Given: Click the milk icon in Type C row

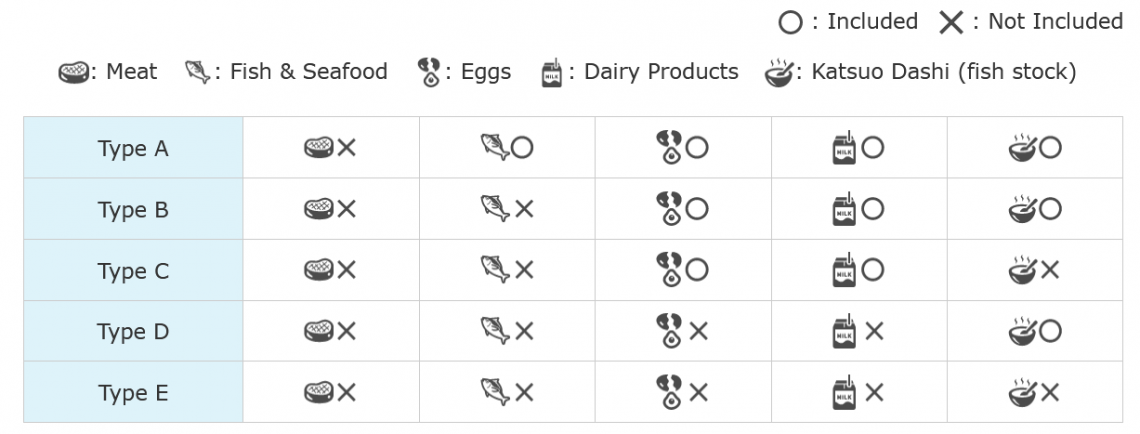Looking at the screenshot, I should pyautogui.click(x=844, y=270).
